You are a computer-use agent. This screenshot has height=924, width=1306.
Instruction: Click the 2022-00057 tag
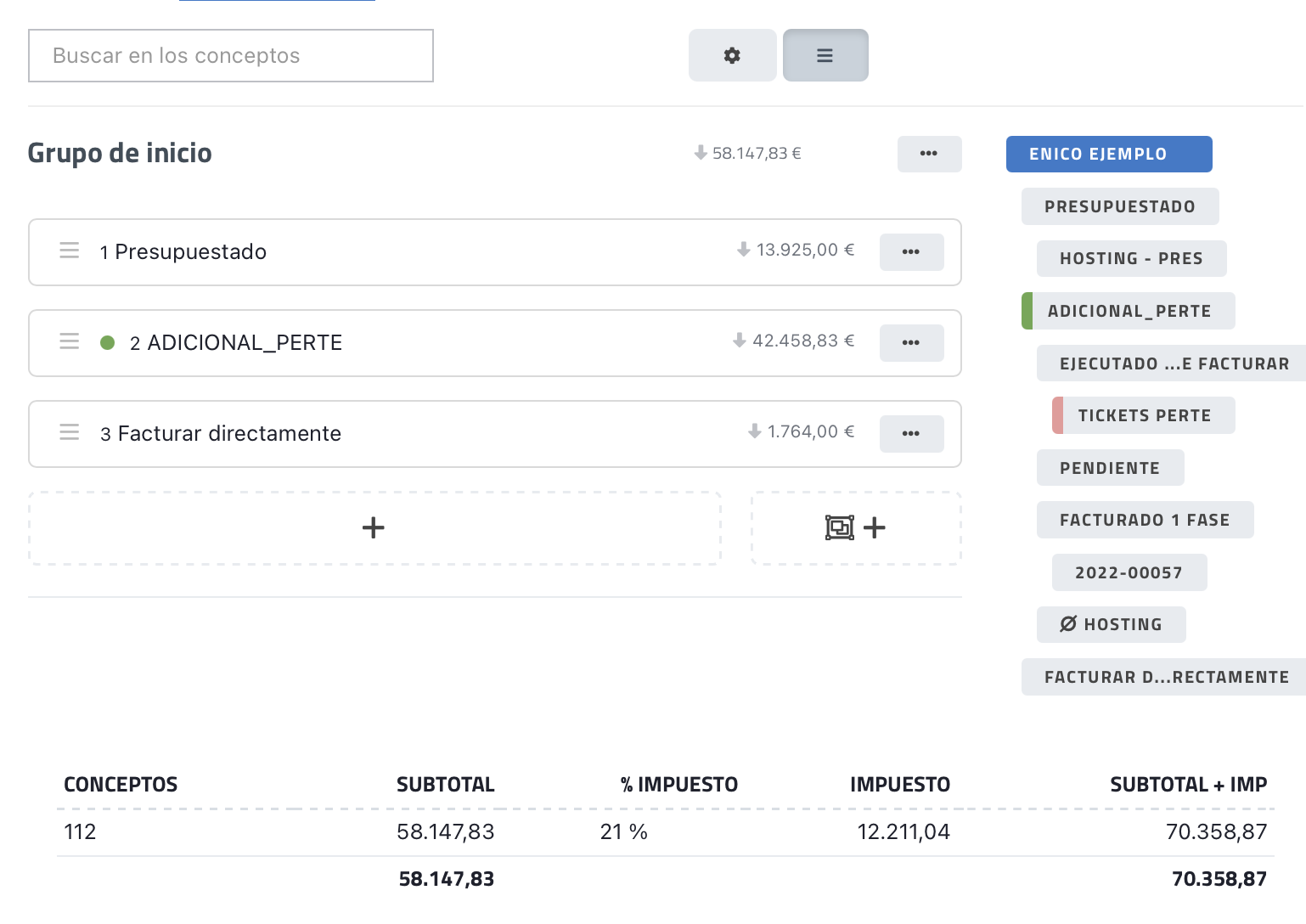pos(1129,573)
